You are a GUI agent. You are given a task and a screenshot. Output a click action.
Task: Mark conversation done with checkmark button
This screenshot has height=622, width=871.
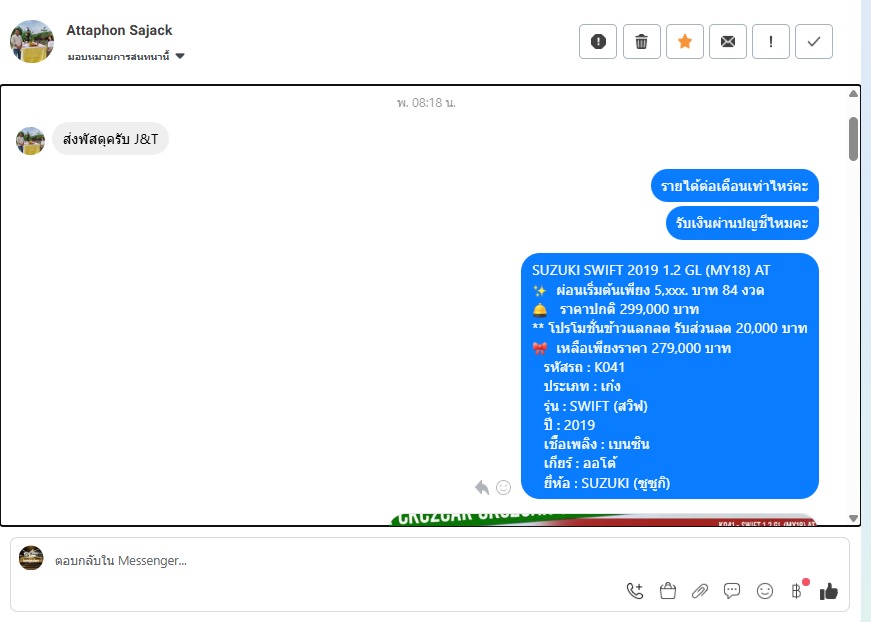tap(814, 42)
